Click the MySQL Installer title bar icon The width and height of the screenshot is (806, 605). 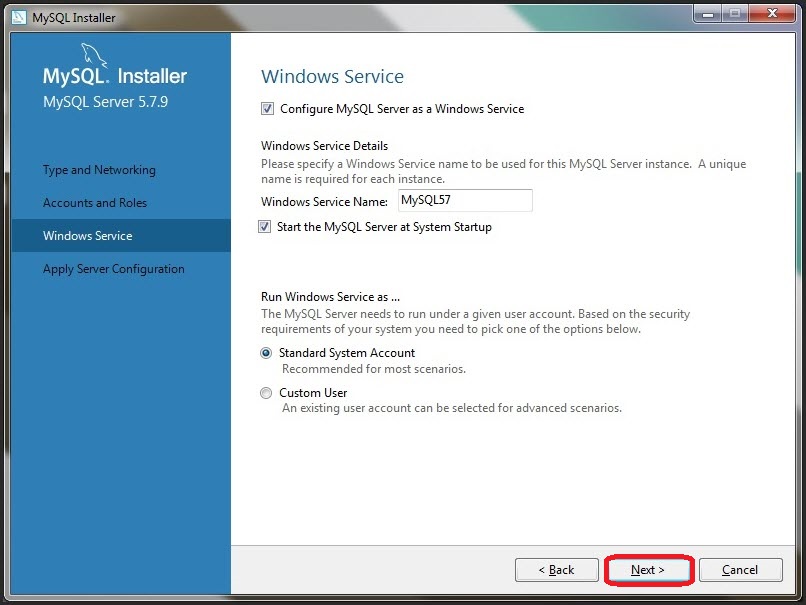(19, 17)
